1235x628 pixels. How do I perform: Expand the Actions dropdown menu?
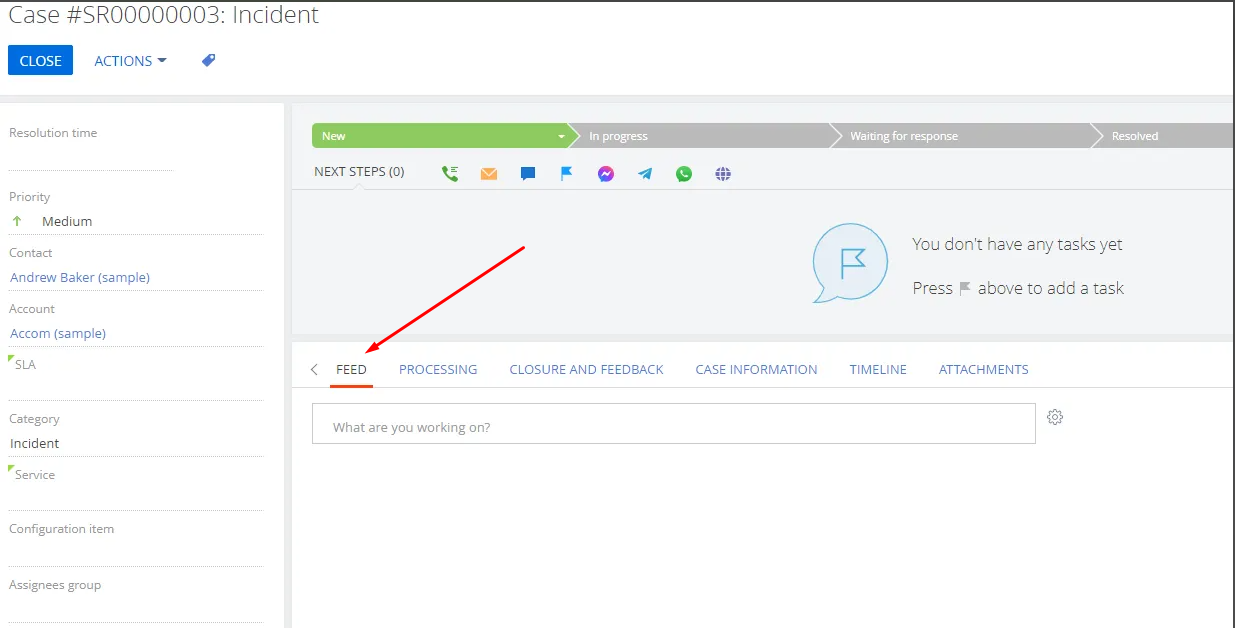pos(130,61)
